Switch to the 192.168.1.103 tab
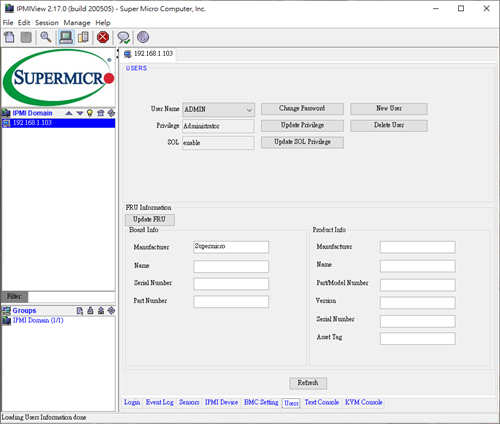Screen dimensions: 500x424 149,54
